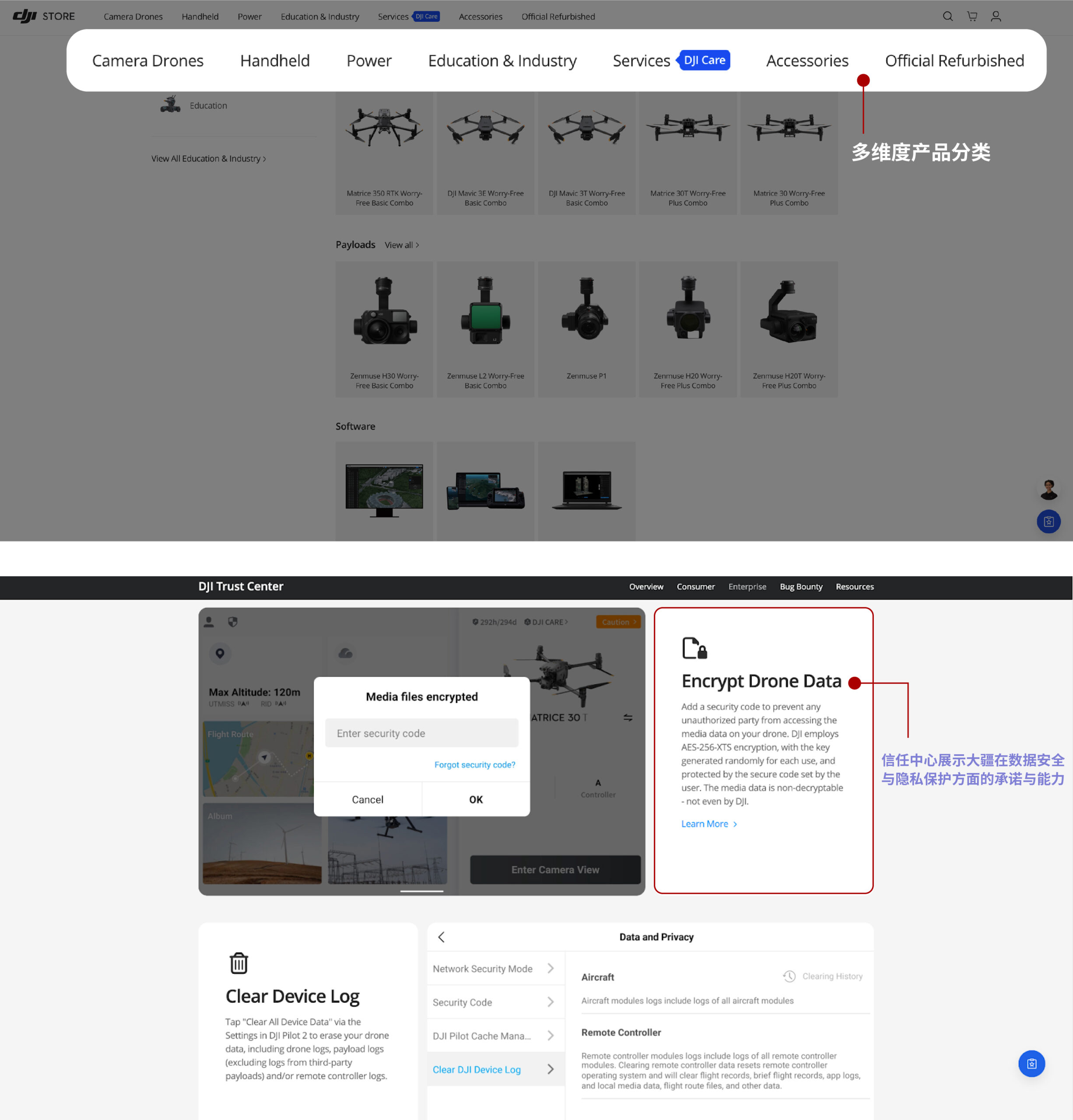
Task: Click the customer support avatar icon
Action: click(x=1048, y=490)
